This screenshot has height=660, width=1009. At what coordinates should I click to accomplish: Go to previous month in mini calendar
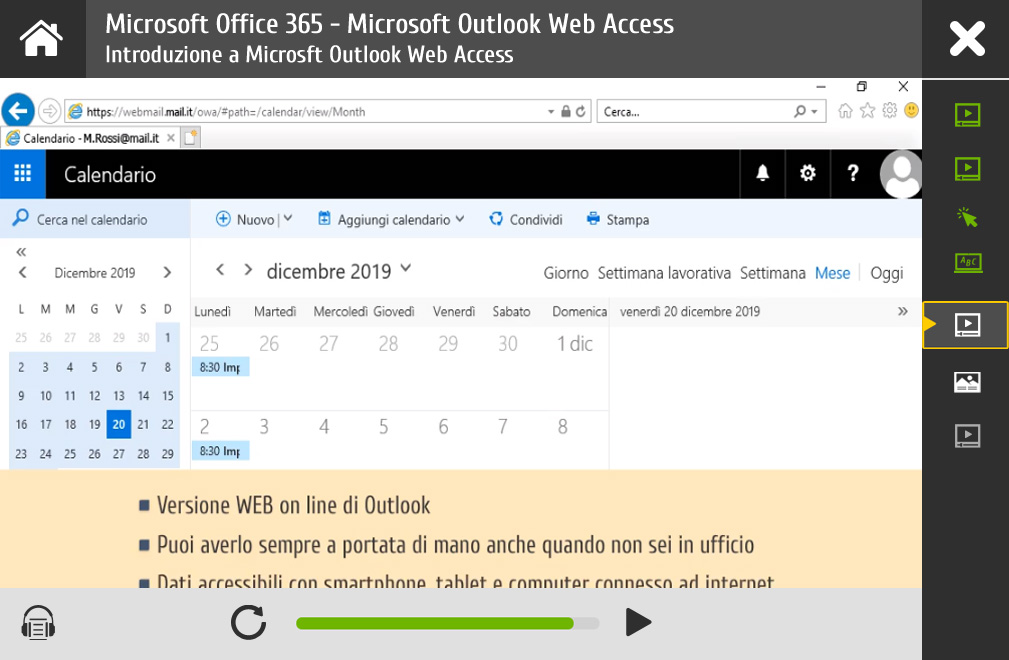pos(23,273)
